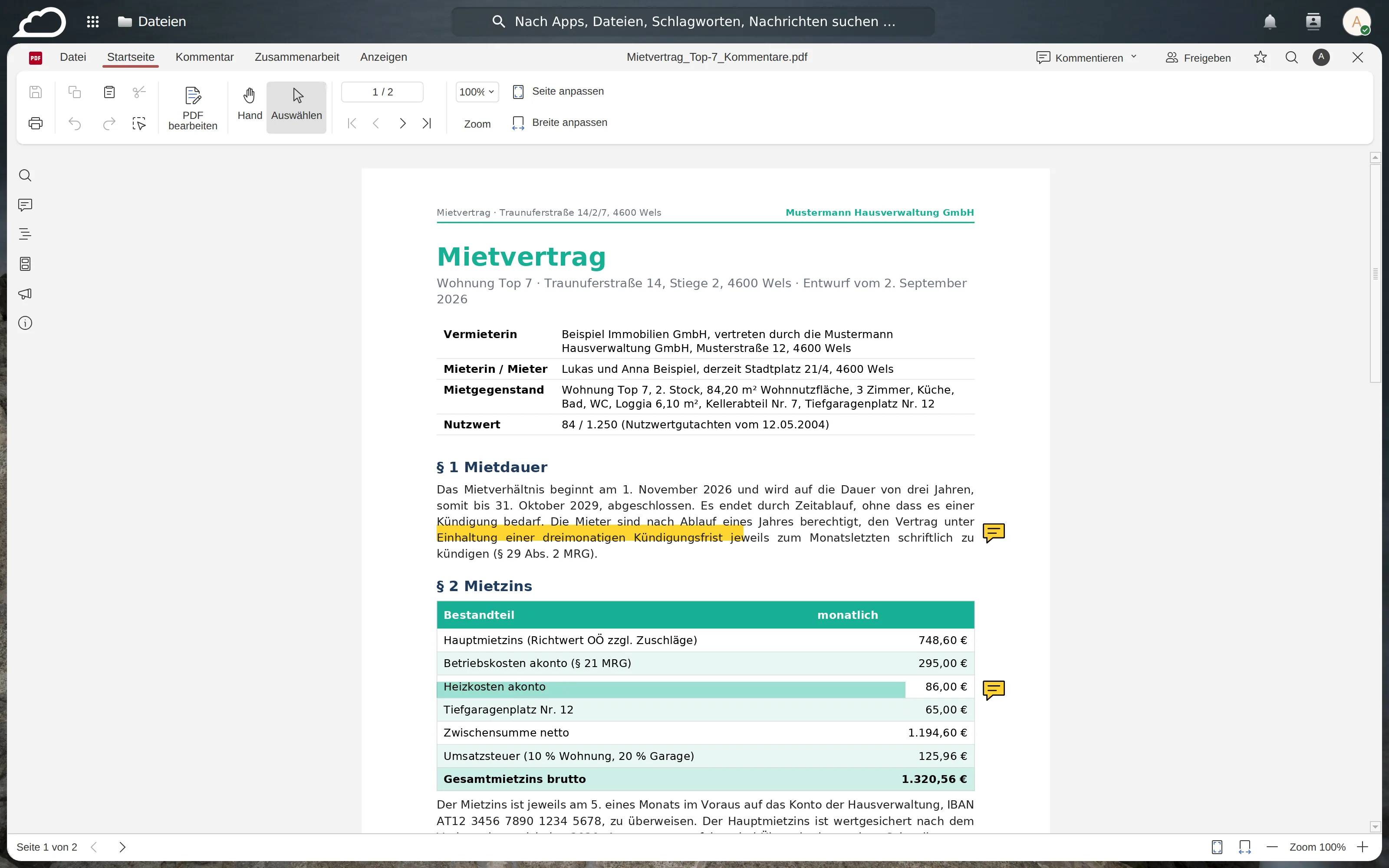The image size is (1389, 868).
Task: Click the scrollbar up arrow
Action: point(1375,157)
